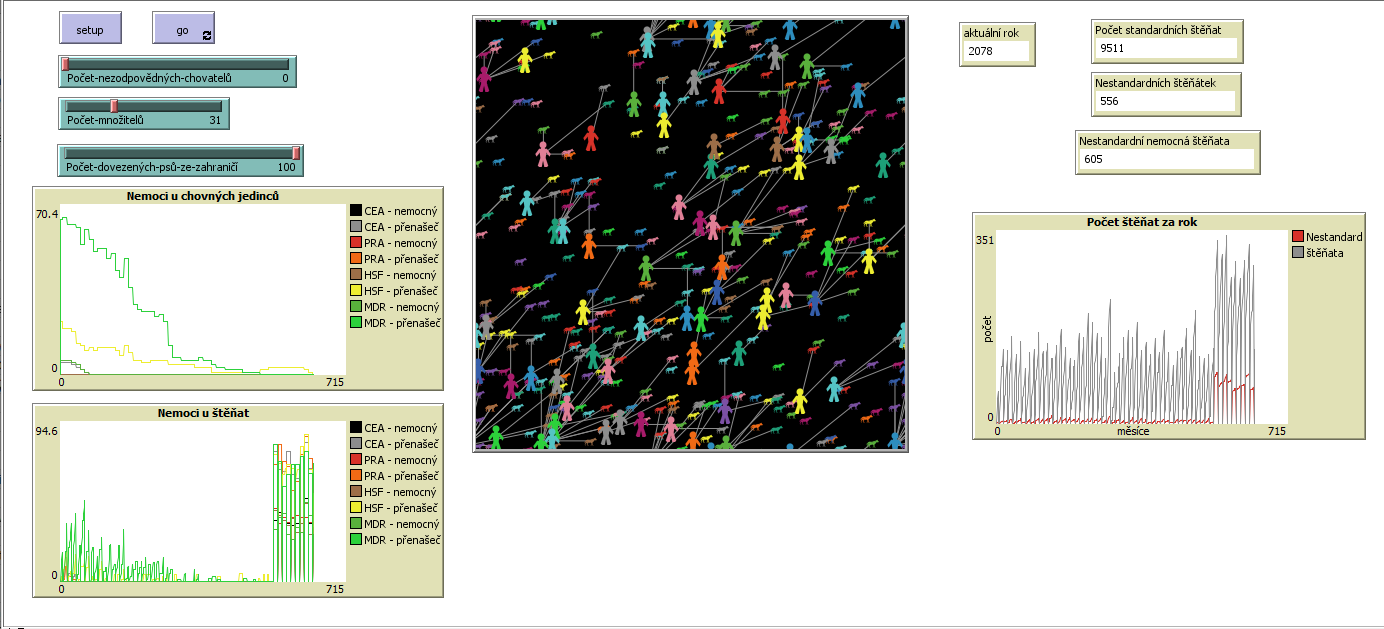
Task: Click brown HSF - nemocný swatch in štěňat plot
Action: 356,492
